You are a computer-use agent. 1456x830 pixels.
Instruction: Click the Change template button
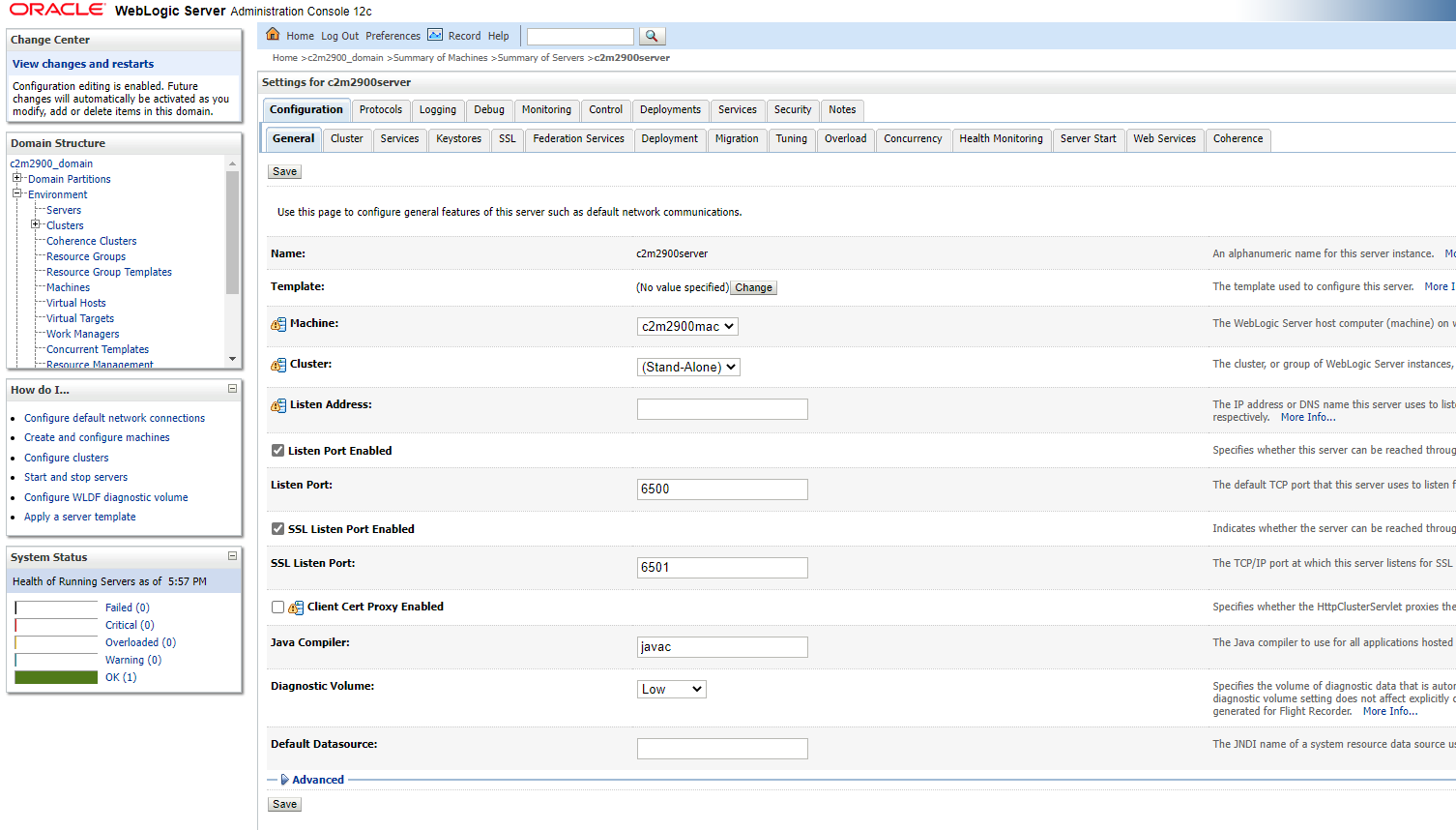point(753,287)
